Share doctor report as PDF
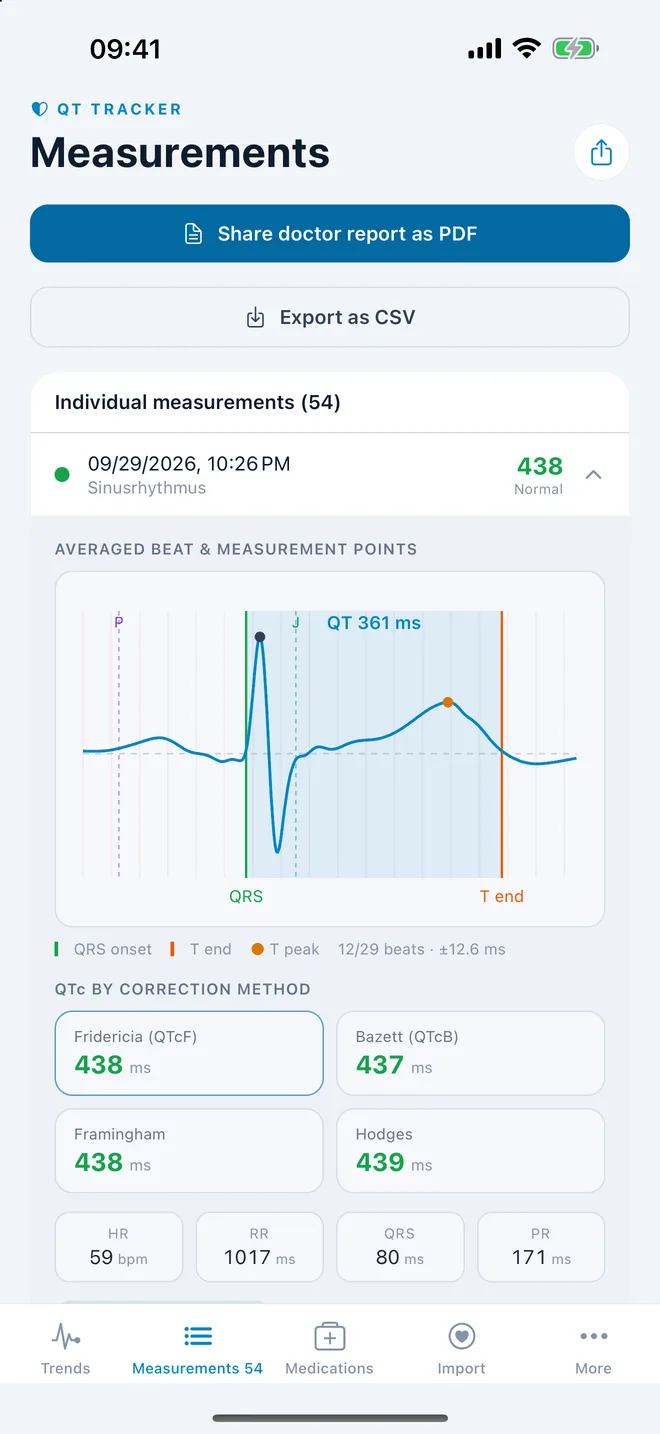Image resolution: width=660 pixels, height=1434 pixels. click(330, 234)
